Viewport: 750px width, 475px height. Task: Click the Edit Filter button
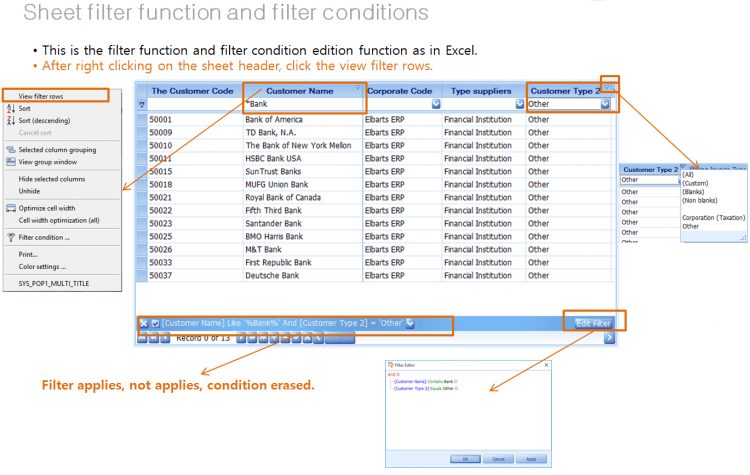pos(593,323)
